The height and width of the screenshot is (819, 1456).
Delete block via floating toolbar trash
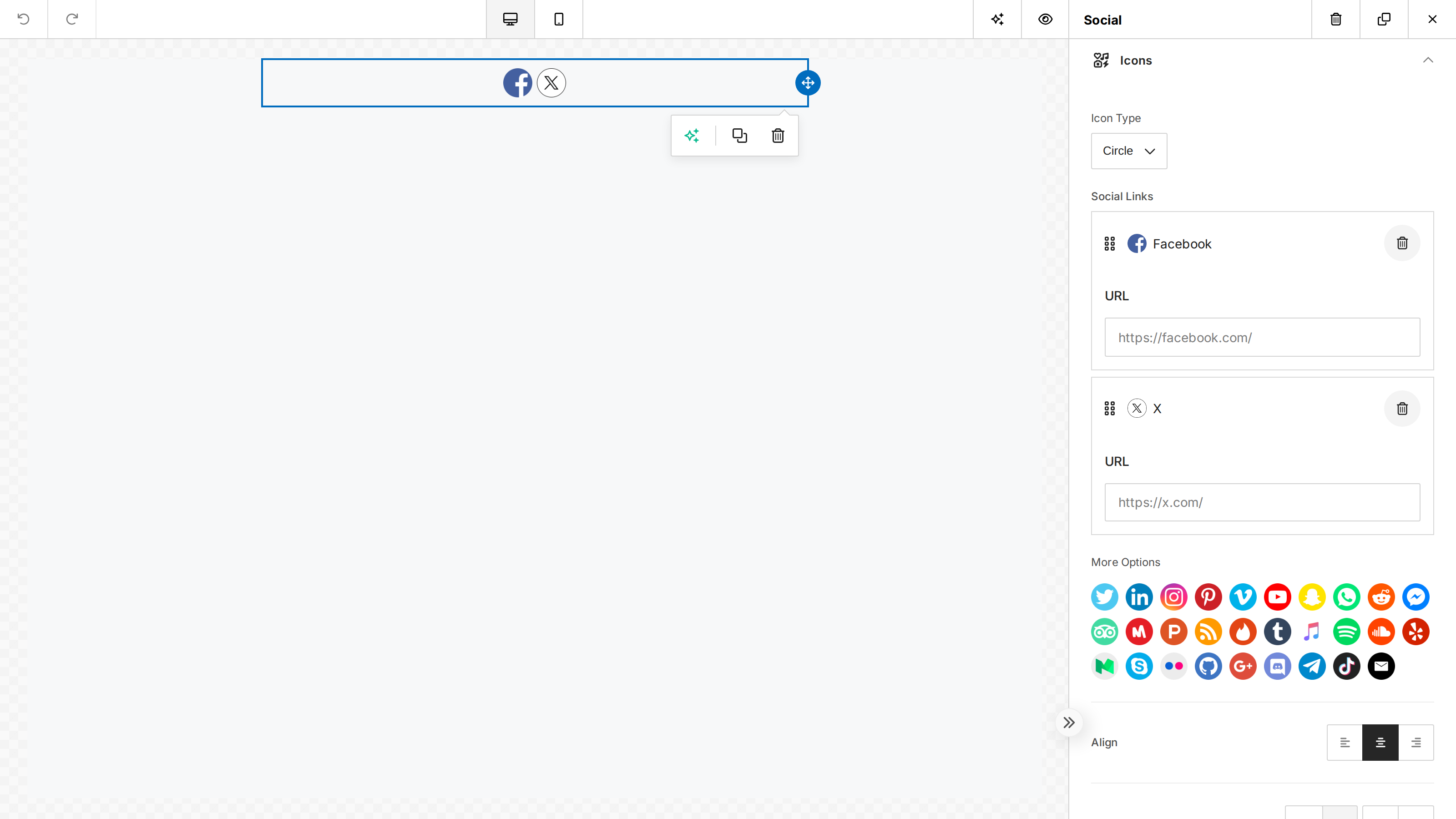pos(778,136)
